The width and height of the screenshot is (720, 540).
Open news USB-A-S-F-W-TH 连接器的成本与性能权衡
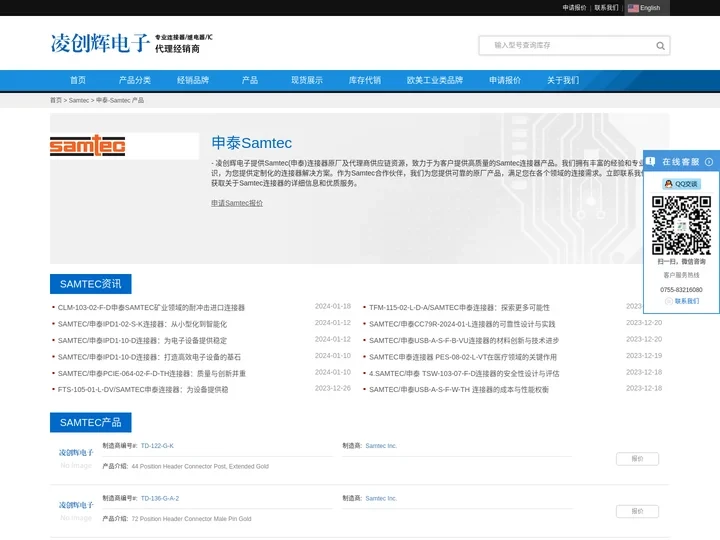459,390
